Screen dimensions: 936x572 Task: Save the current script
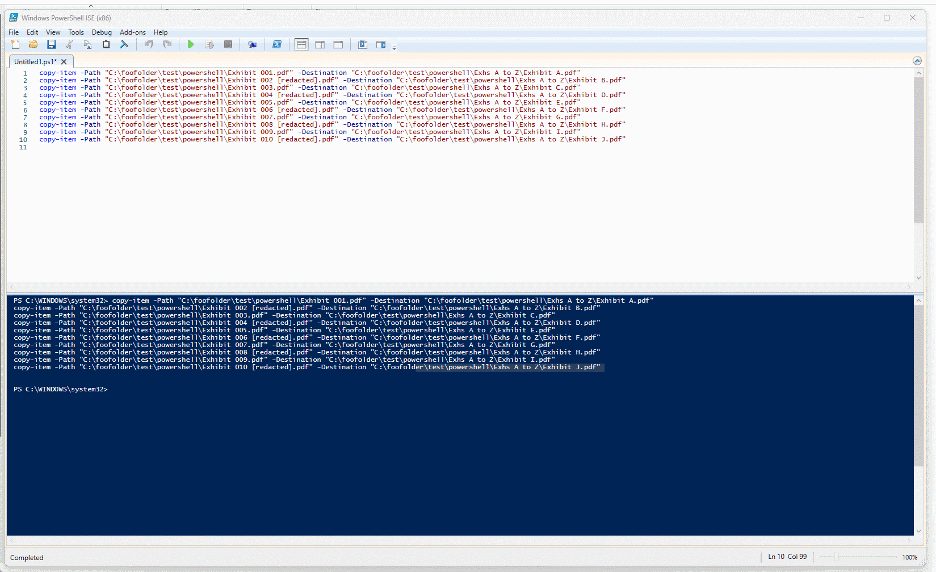pos(51,45)
